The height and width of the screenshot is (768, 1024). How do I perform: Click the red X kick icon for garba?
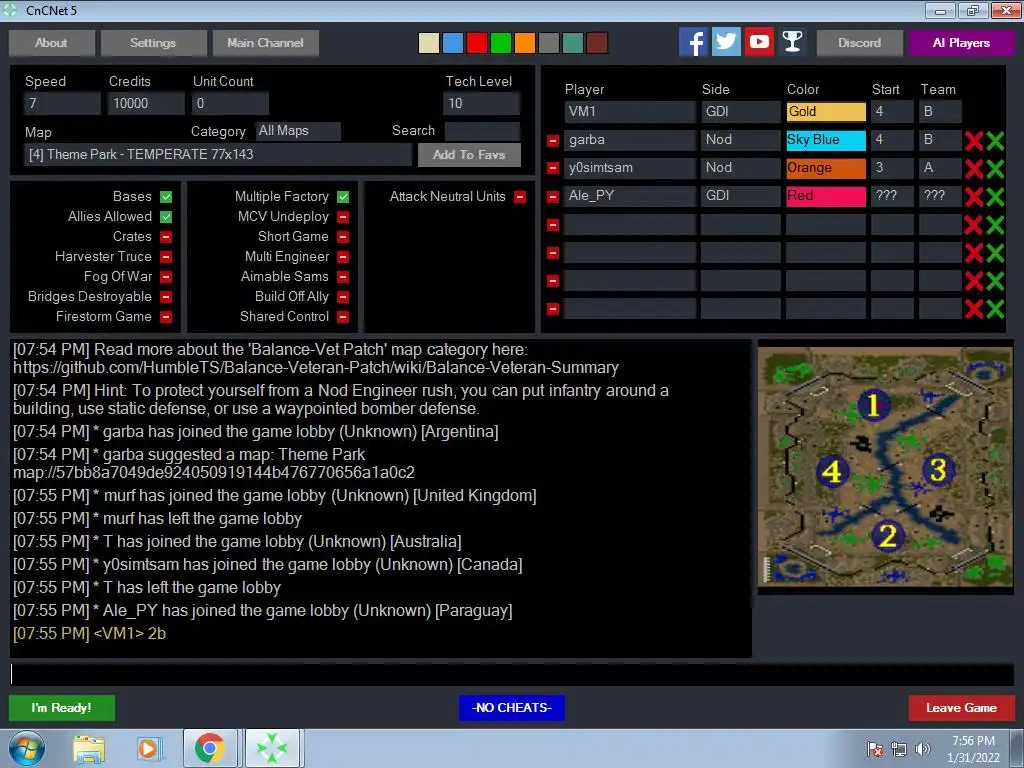click(974, 140)
